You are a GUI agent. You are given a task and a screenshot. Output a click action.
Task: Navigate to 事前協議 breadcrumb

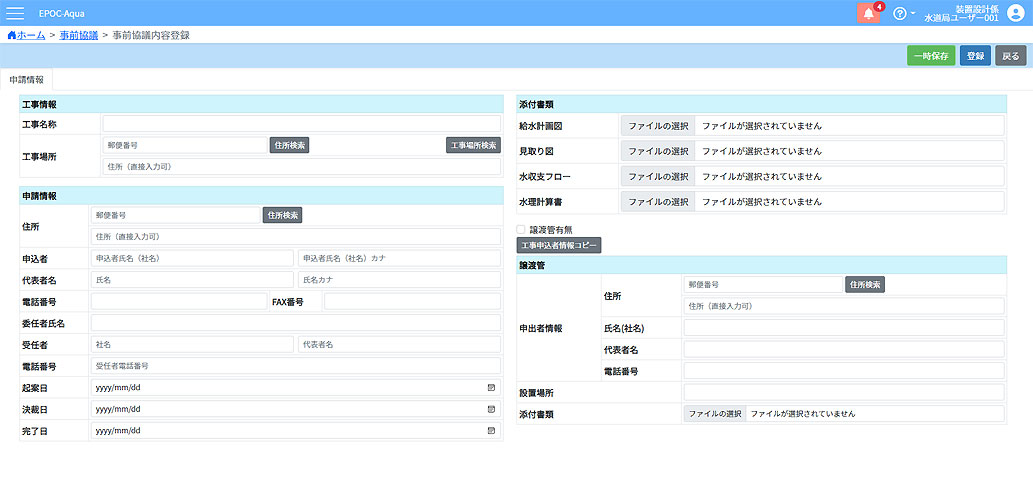tap(78, 35)
